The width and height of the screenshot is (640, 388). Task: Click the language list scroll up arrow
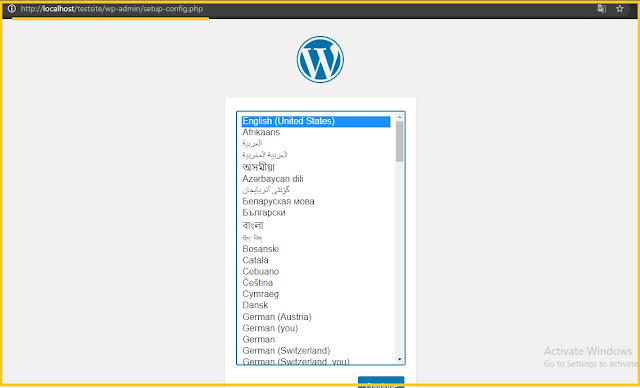(399, 117)
